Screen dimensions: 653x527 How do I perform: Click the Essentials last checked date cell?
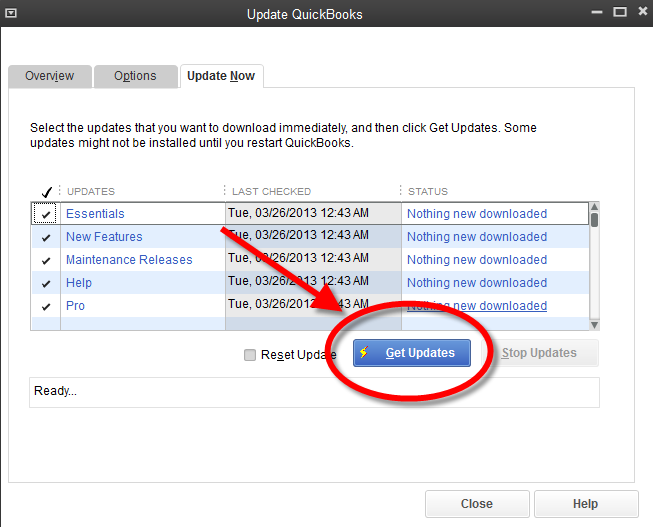click(x=313, y=213)
